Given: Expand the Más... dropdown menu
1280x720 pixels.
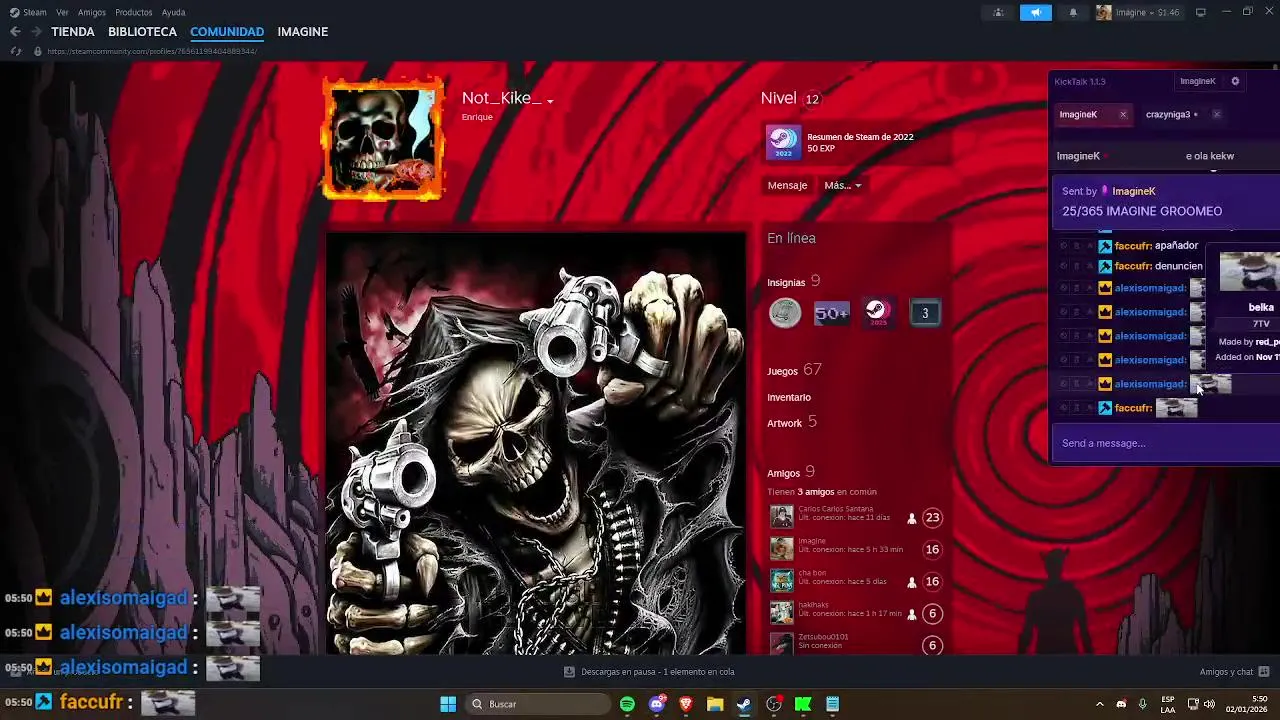Looking at the screenshot, I should (842, 185).
